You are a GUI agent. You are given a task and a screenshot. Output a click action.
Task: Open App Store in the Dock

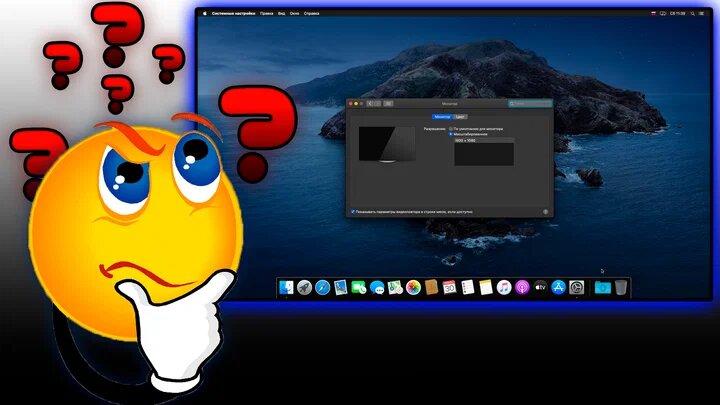[558, 288]
